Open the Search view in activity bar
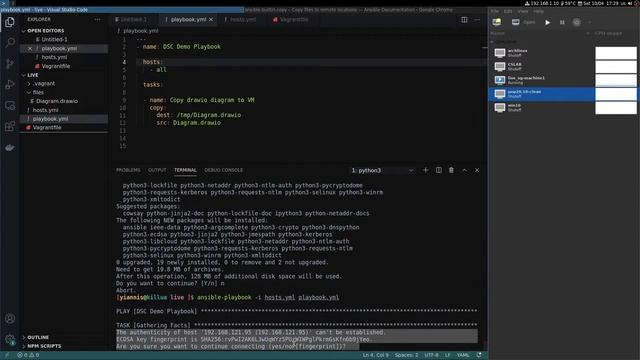The image size is (640, 360). coord(10,42)
